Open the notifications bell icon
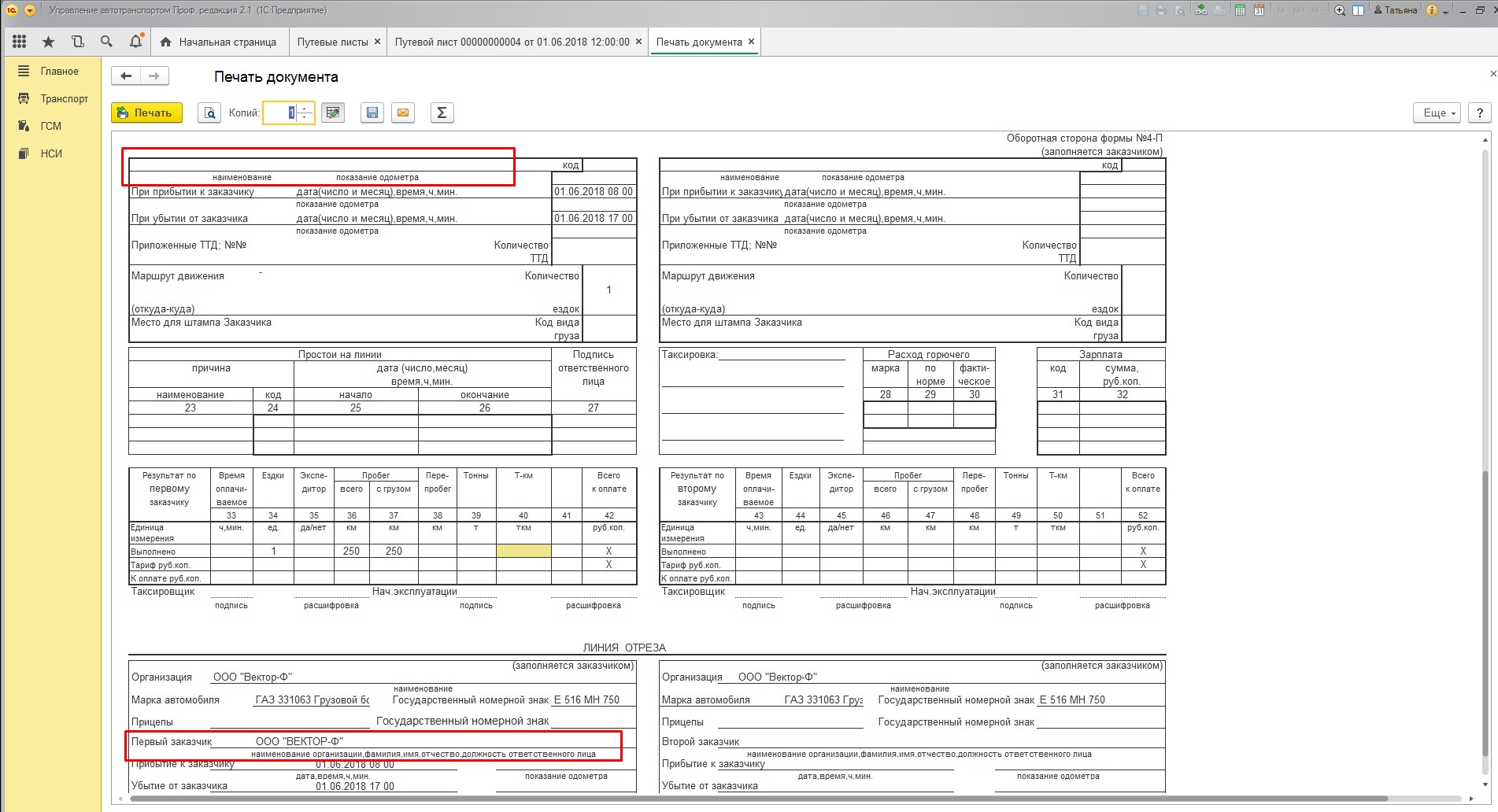The height and width of the screenshot is (812, 1498). 135,42
